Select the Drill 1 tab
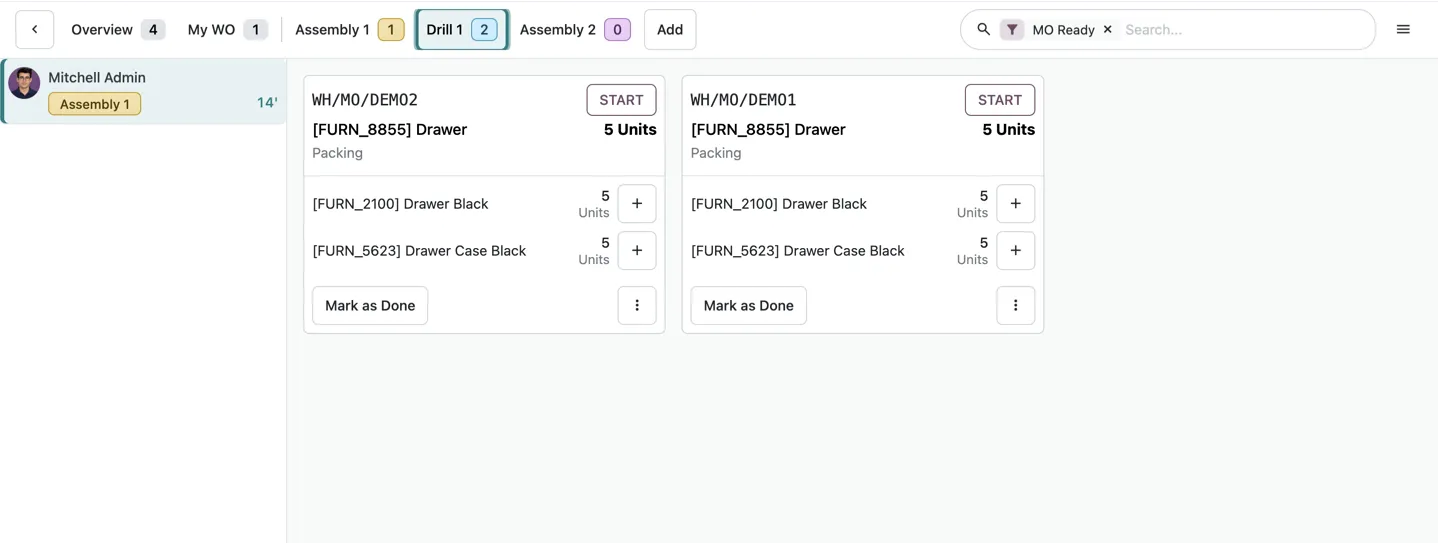The image size is (1438, 543). pos(462,30)
